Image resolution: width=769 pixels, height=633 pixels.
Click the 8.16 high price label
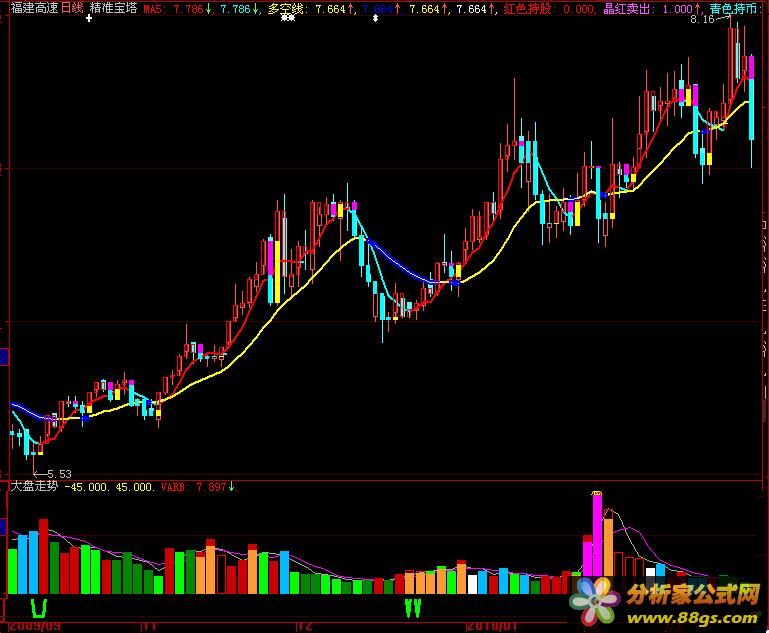coord(702,20)
